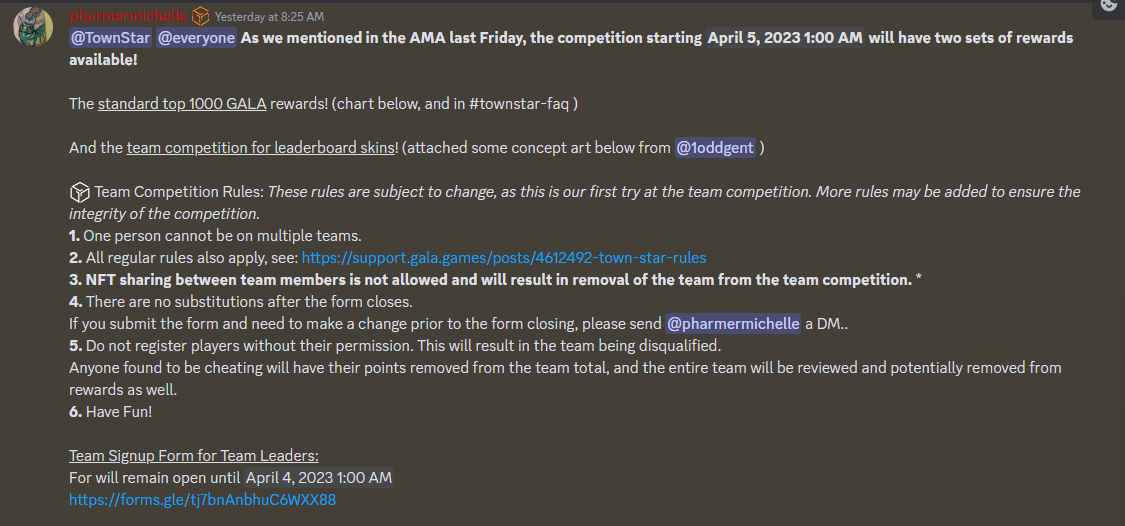Click the Yesterday at 8:25 AM message timestamp

(x=269, y=16)
